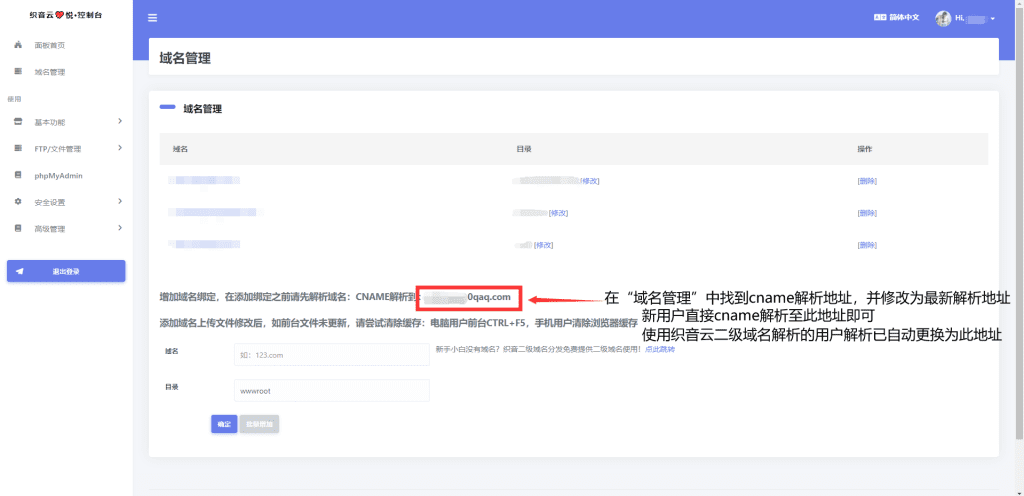Viewport: 1024px width, 496px height.
Task: Click the 目录 field containing wwwroot
Action: coord(331,390)
